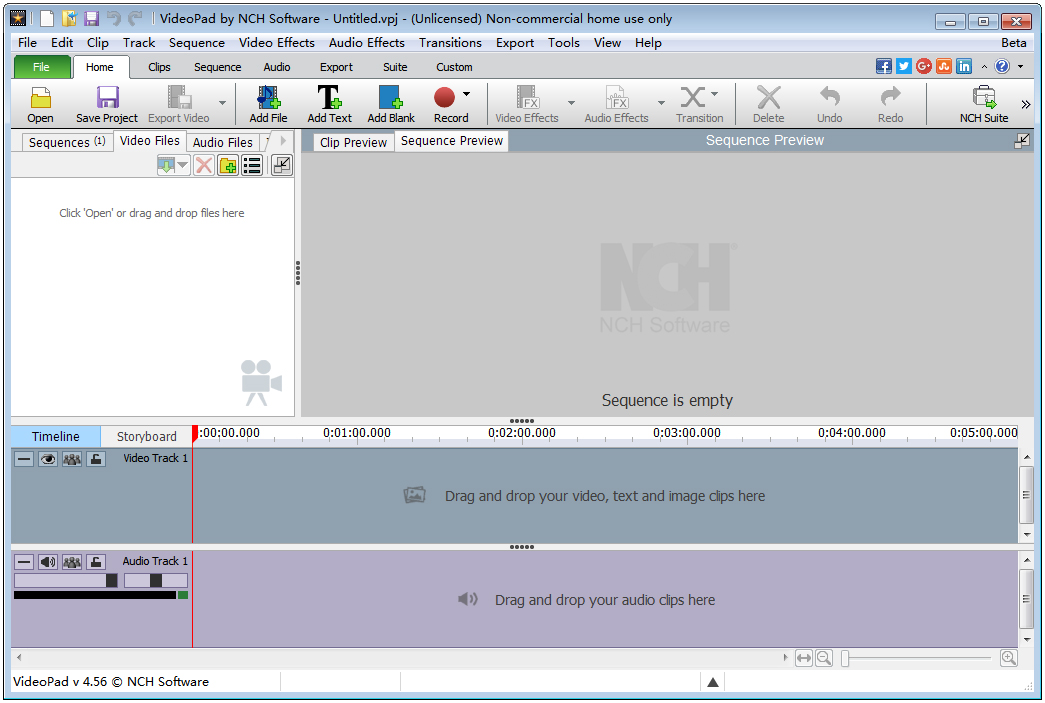Collapse Video Track 1 with minus button
This screenshot has width=1045, height=703.
pos(24,459)
